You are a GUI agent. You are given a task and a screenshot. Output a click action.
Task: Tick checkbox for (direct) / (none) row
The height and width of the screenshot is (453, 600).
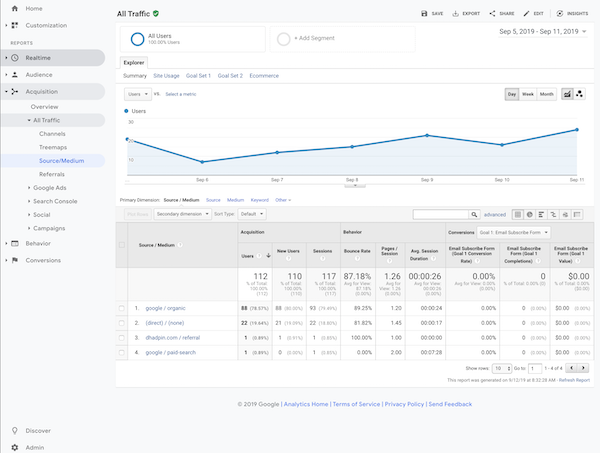pos(122,323)
